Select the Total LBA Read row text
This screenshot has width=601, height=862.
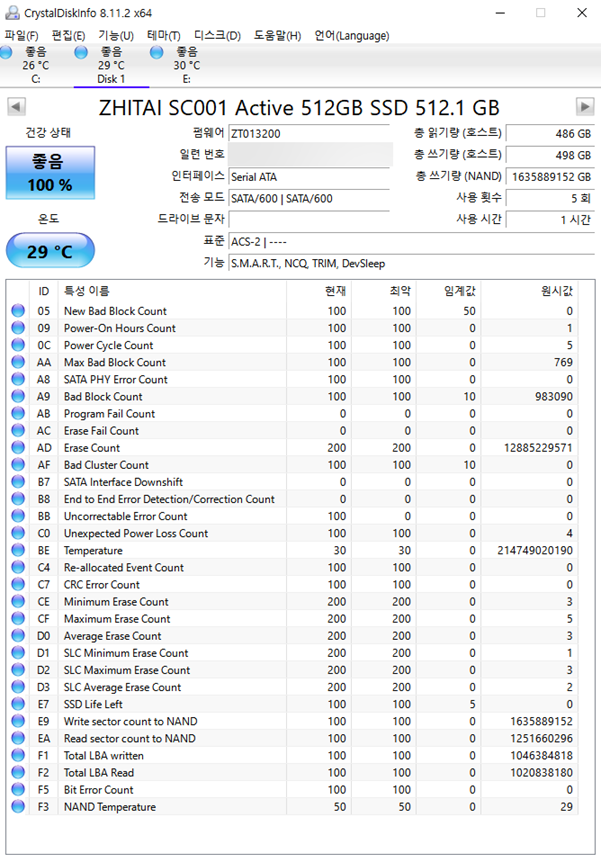pos(99,772)
